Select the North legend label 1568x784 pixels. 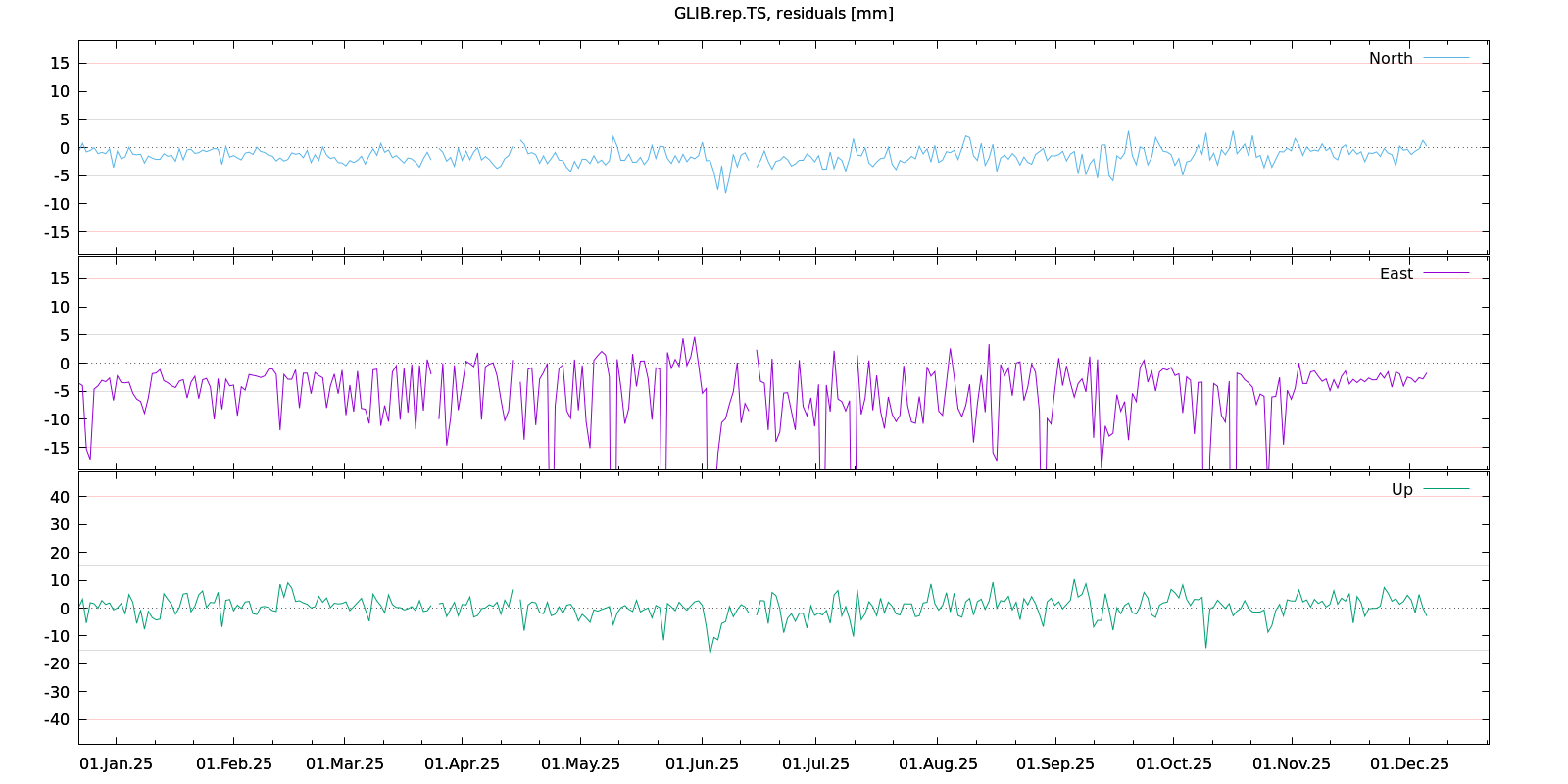pos(1391,58)
